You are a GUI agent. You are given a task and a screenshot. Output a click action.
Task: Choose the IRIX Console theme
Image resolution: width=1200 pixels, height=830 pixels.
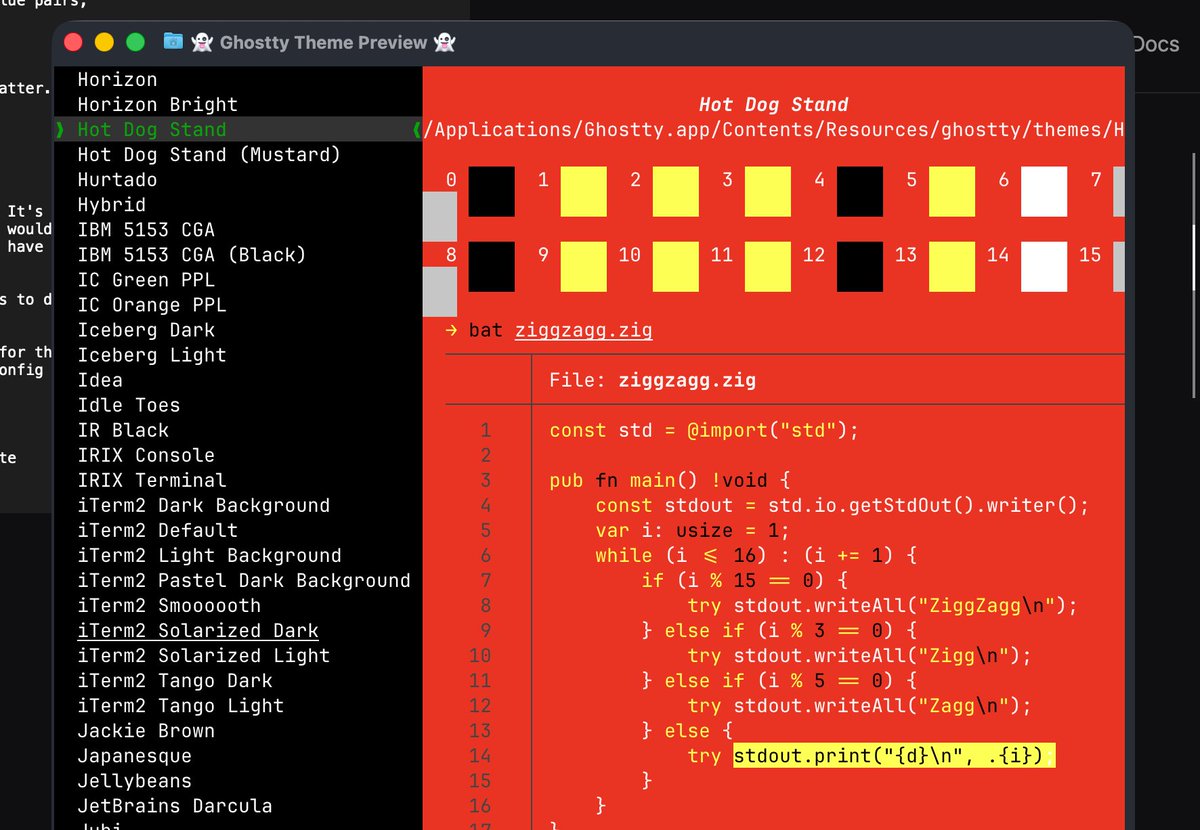coord(146,454)
